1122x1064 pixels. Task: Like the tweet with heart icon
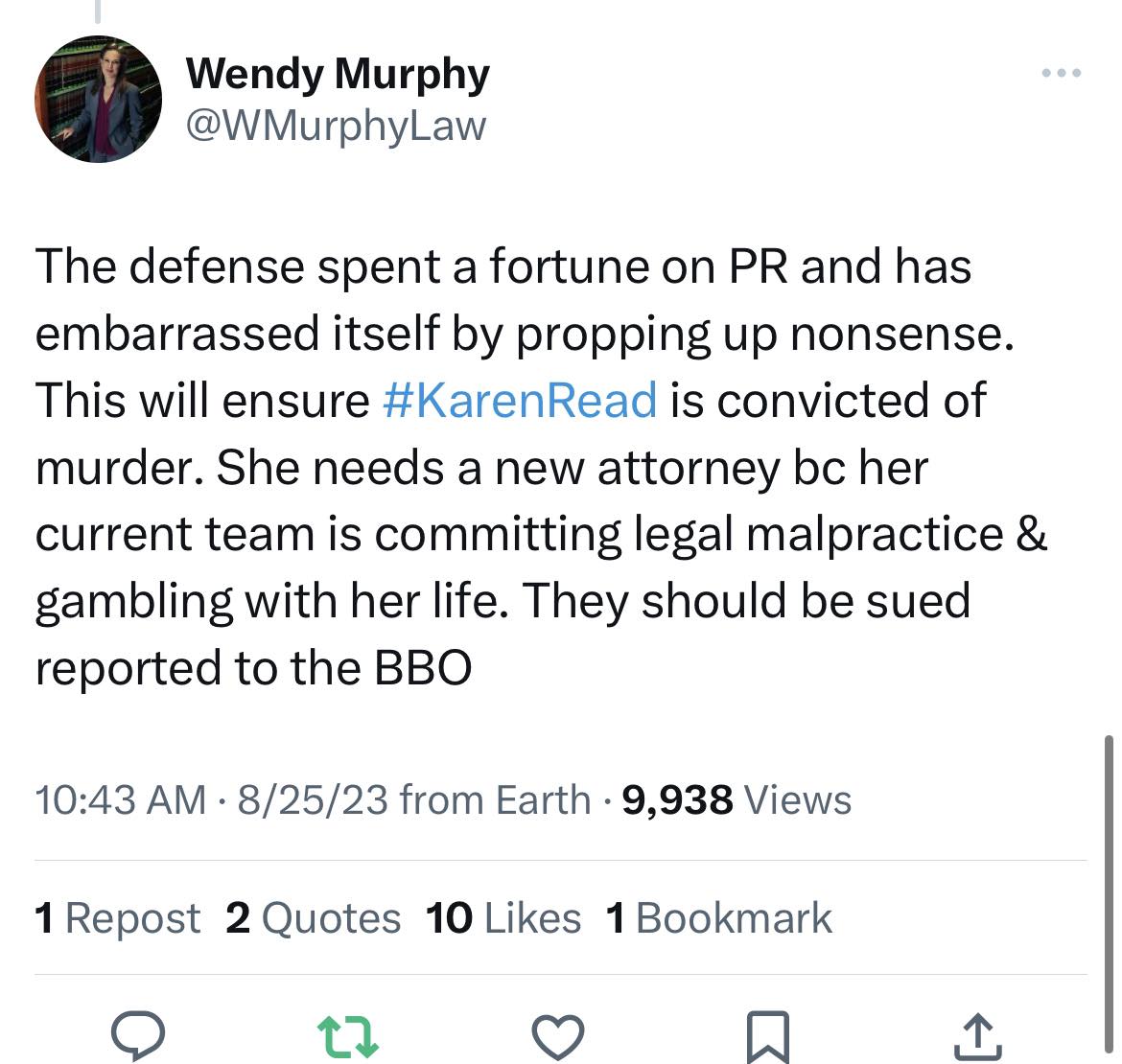click(x=557, y=1036)
